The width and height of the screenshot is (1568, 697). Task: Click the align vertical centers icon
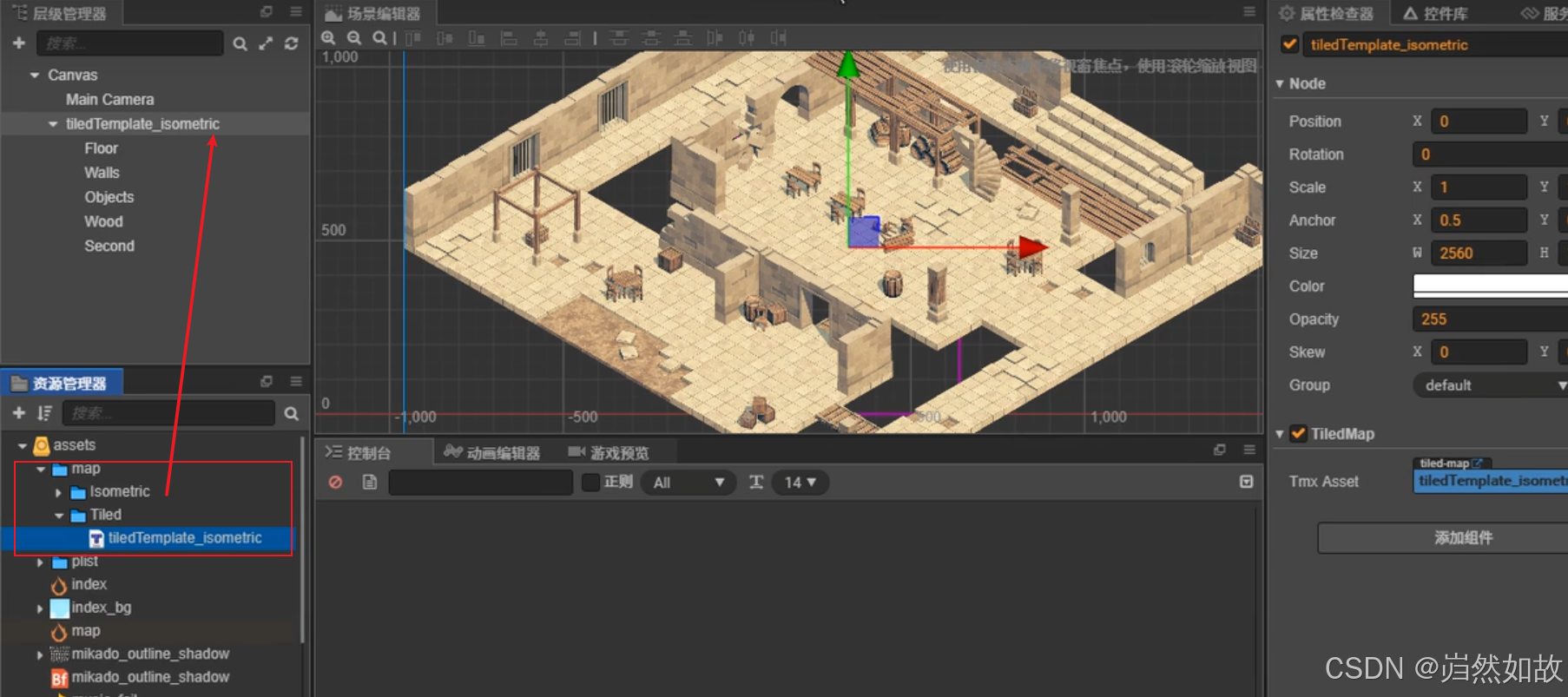(x=445, y=37)
